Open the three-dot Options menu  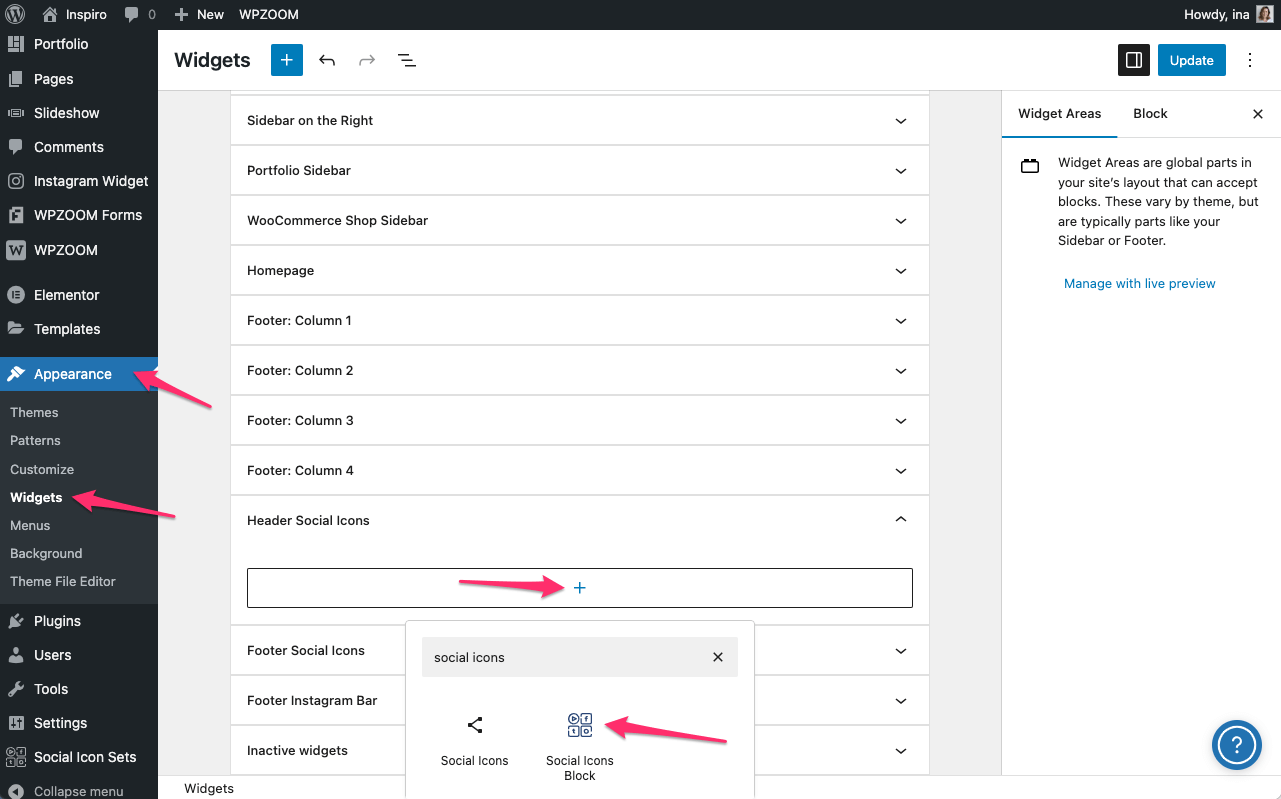(x=1250, y=60)
